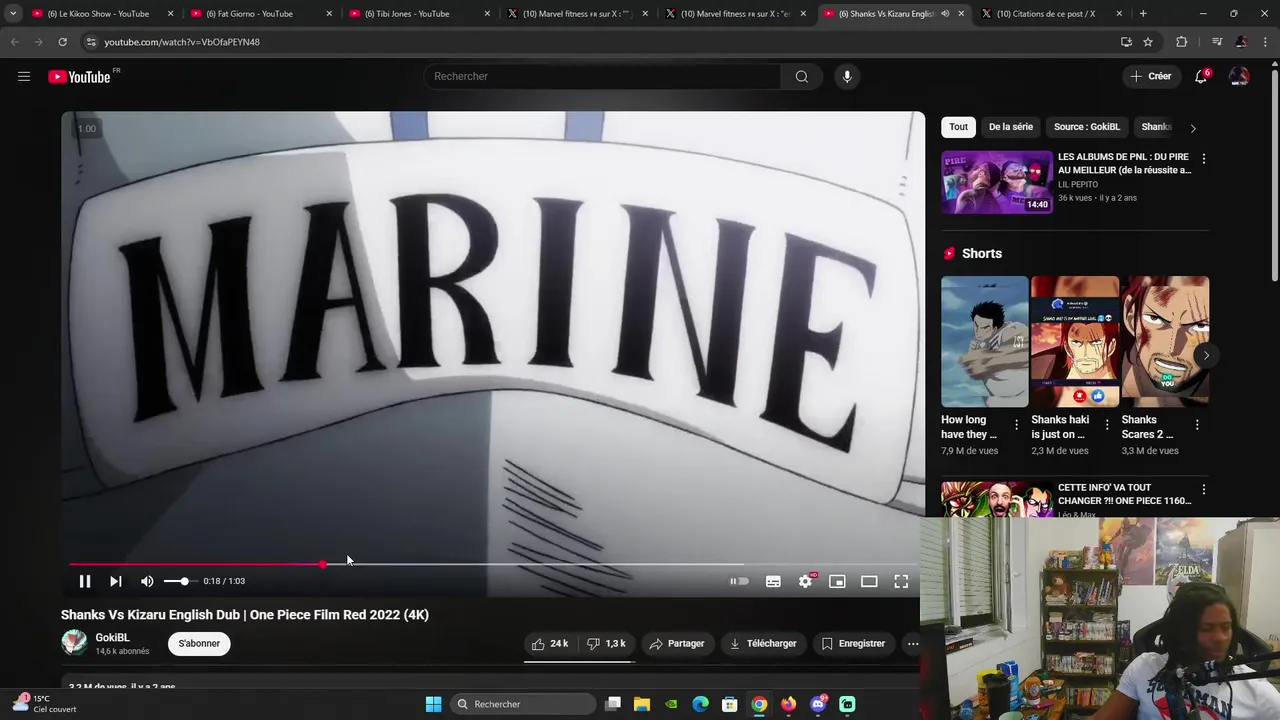Switch to theater mode

(869, 581)
